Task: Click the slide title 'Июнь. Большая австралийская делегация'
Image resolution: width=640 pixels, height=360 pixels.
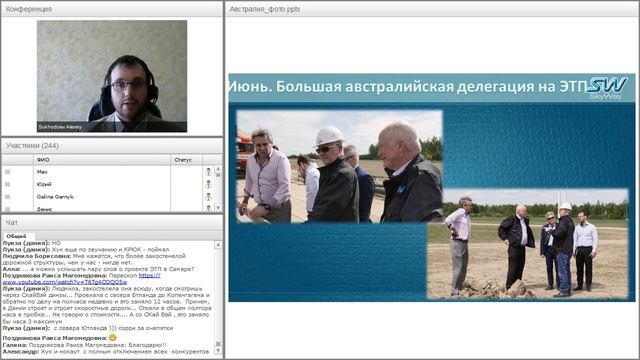Action: click(x=407, y=87)
